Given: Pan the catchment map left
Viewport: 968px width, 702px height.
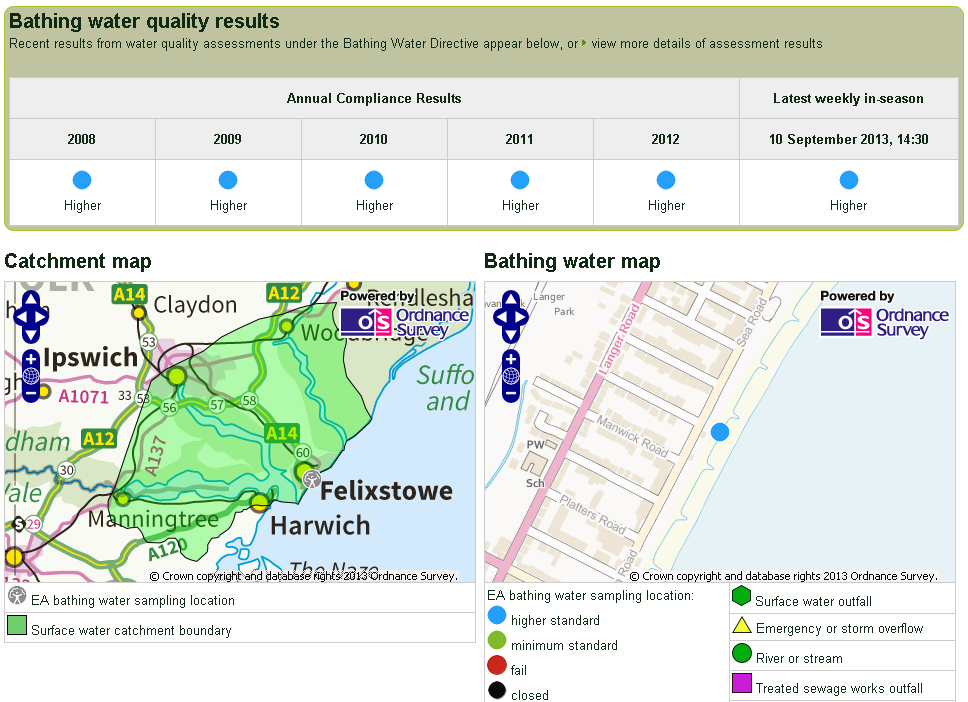Looking at the screenshot, I should tap(19, 317).
